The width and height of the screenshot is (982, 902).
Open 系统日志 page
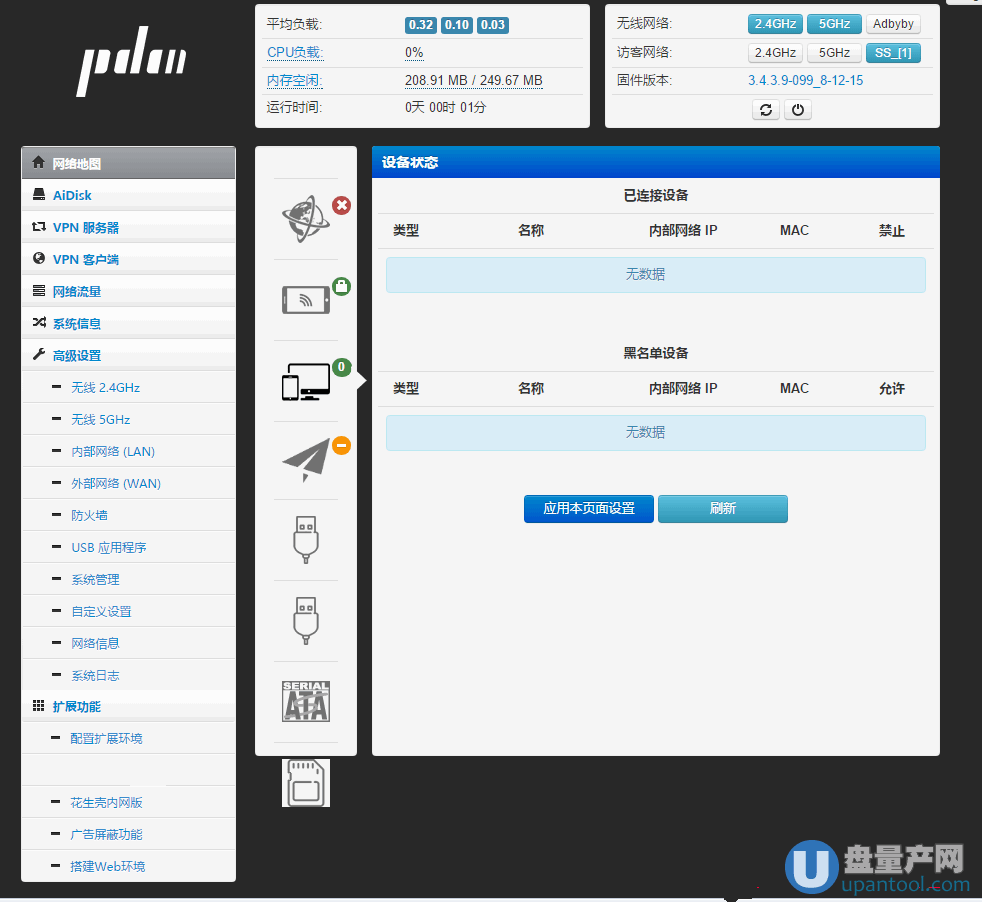pyautogui.click(x=128, y=675)
